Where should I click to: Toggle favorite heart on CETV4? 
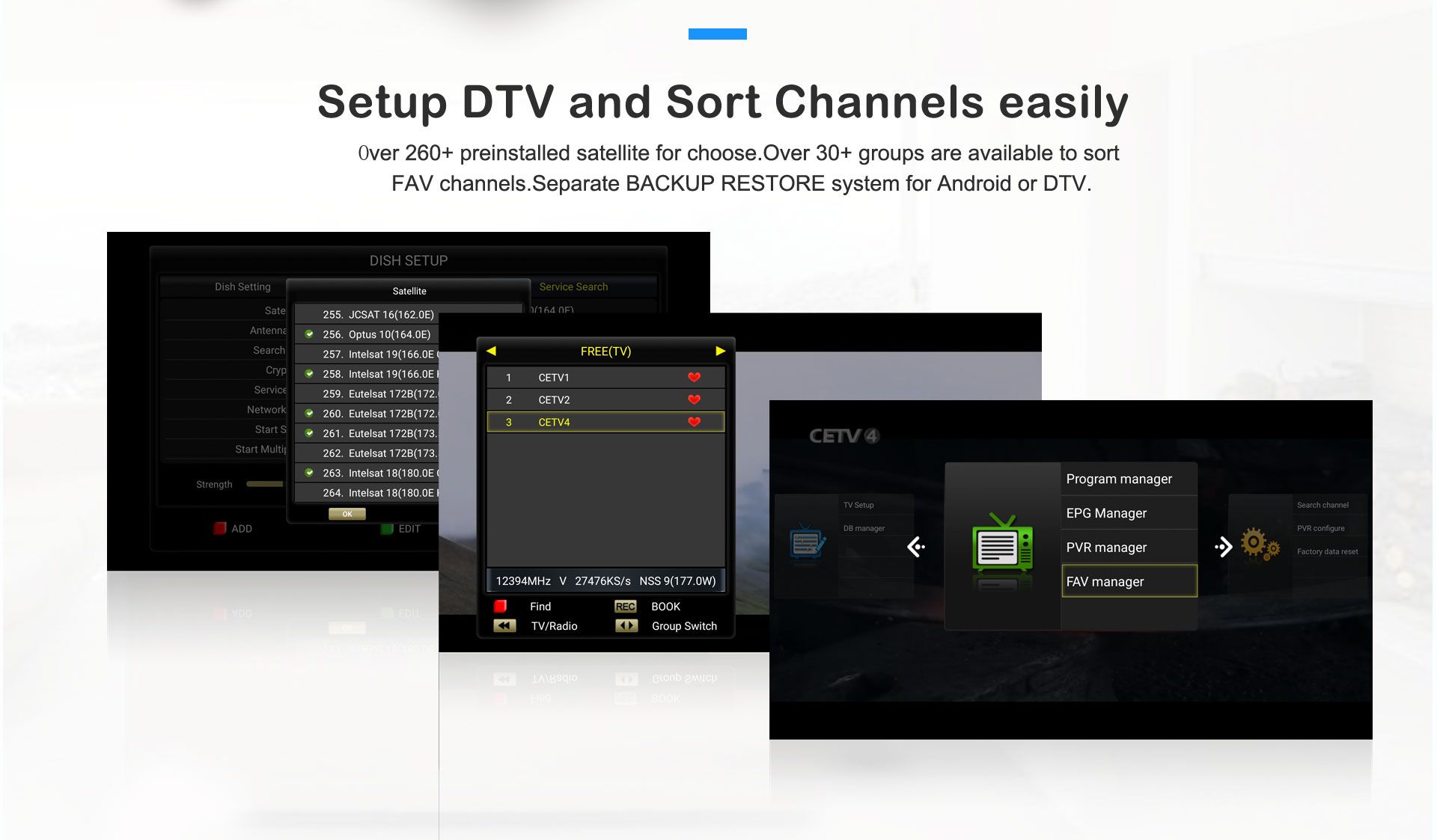(x=695, y=421)
